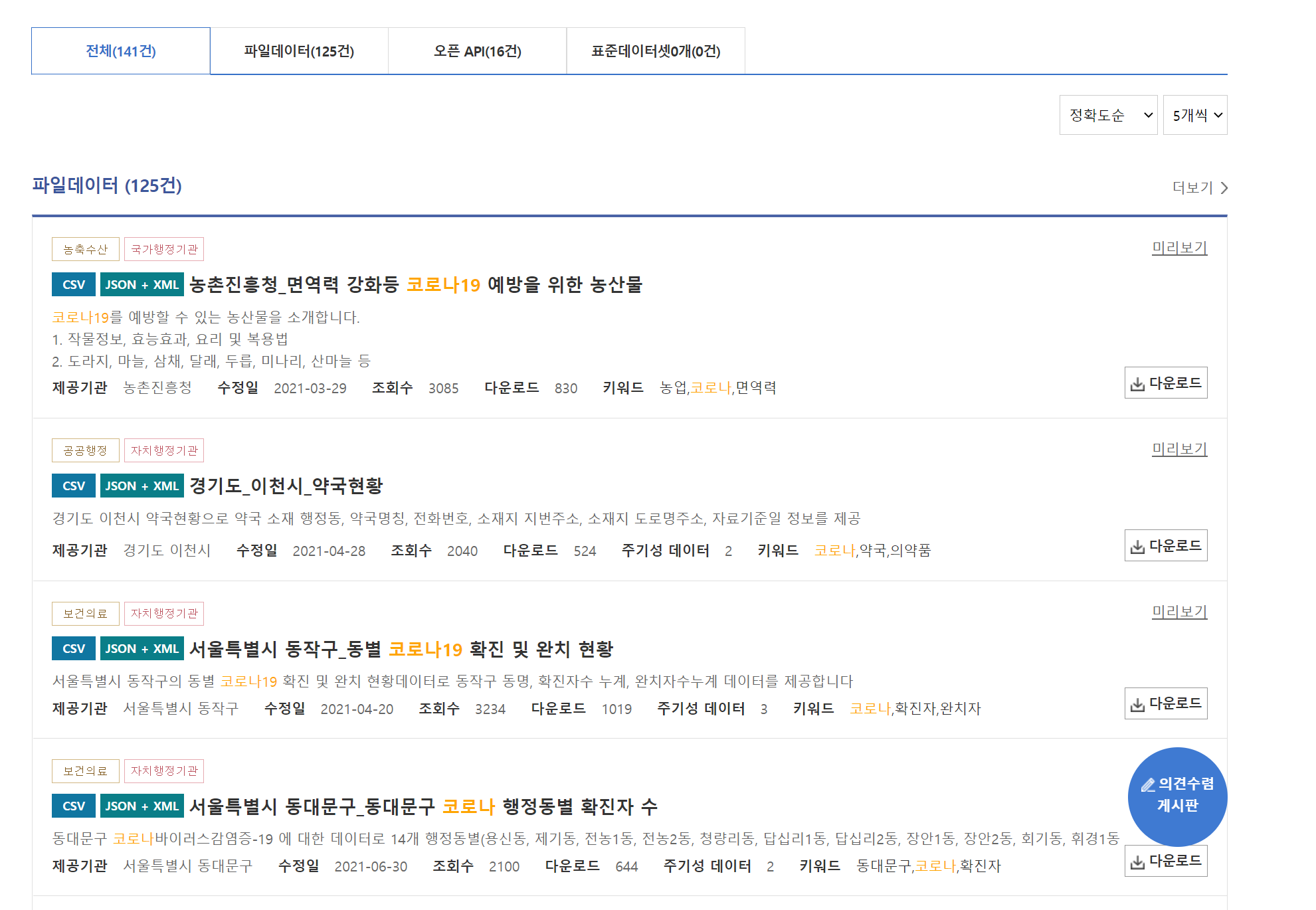Open the 5개씩 page size dropdown
This screenshot has height=910, width=1316.
click(x=1194, y=115)
